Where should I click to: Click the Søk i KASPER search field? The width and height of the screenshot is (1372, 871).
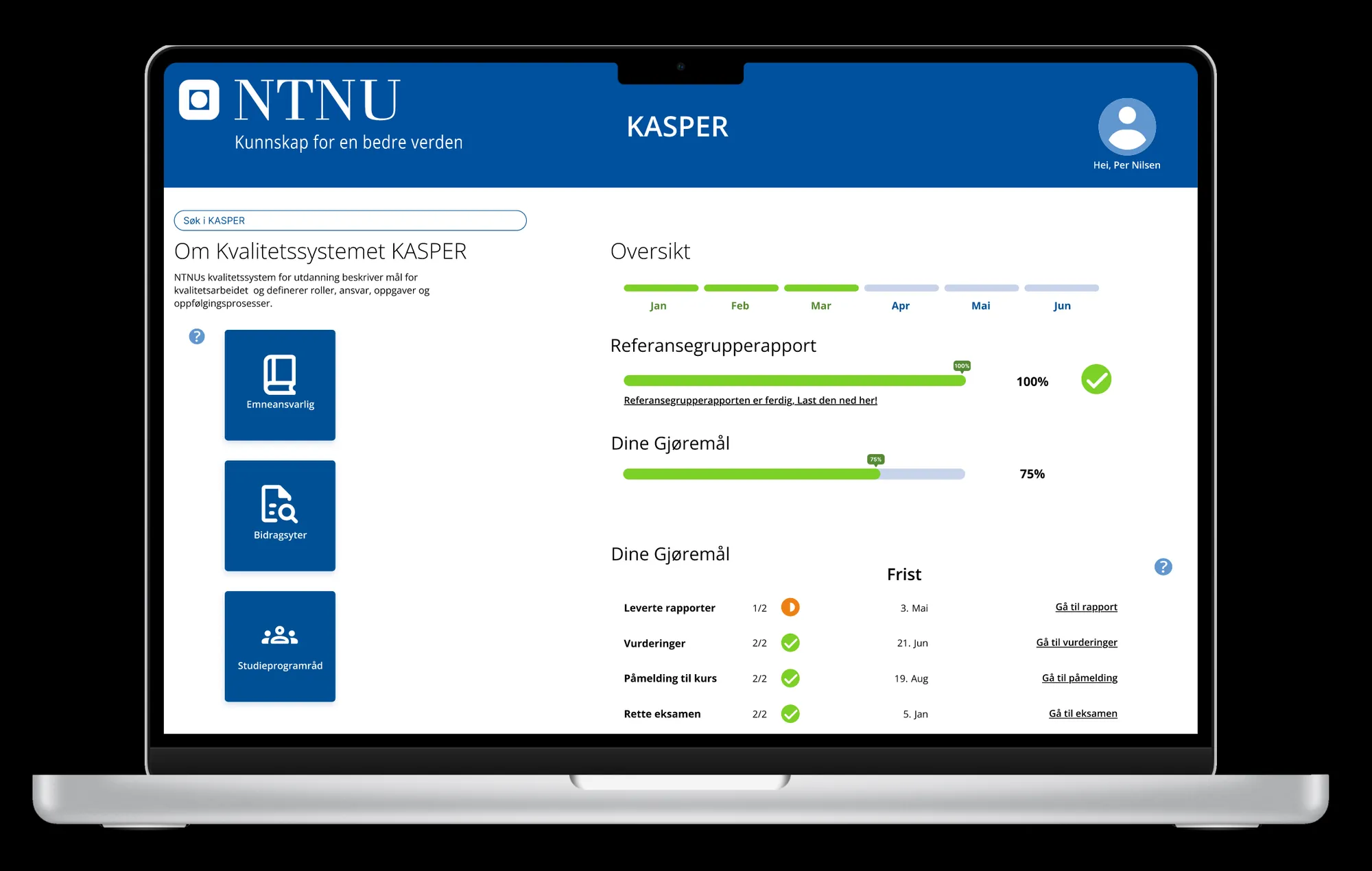pos(350,221)
